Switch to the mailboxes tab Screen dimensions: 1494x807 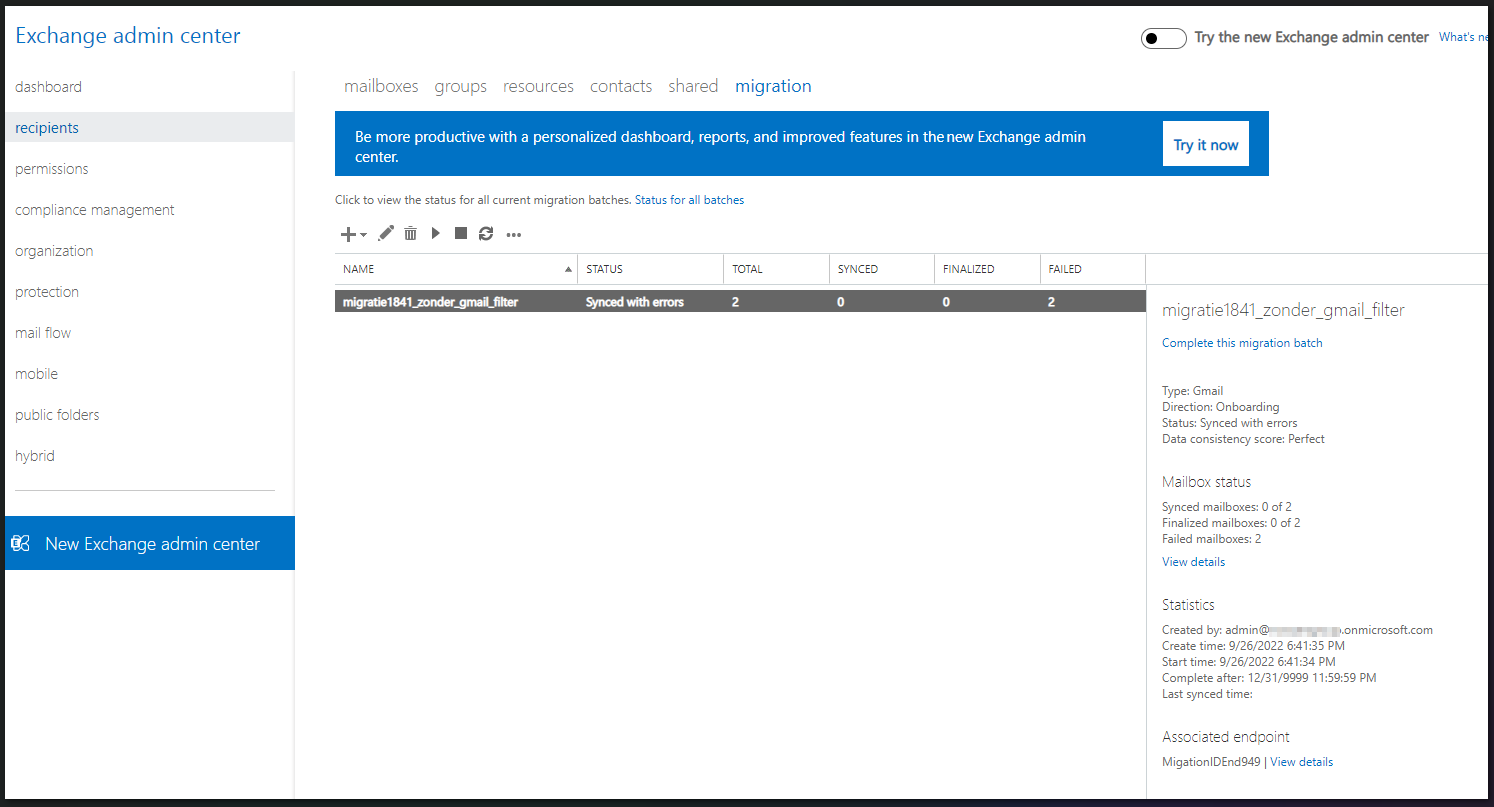click(381, 86)
